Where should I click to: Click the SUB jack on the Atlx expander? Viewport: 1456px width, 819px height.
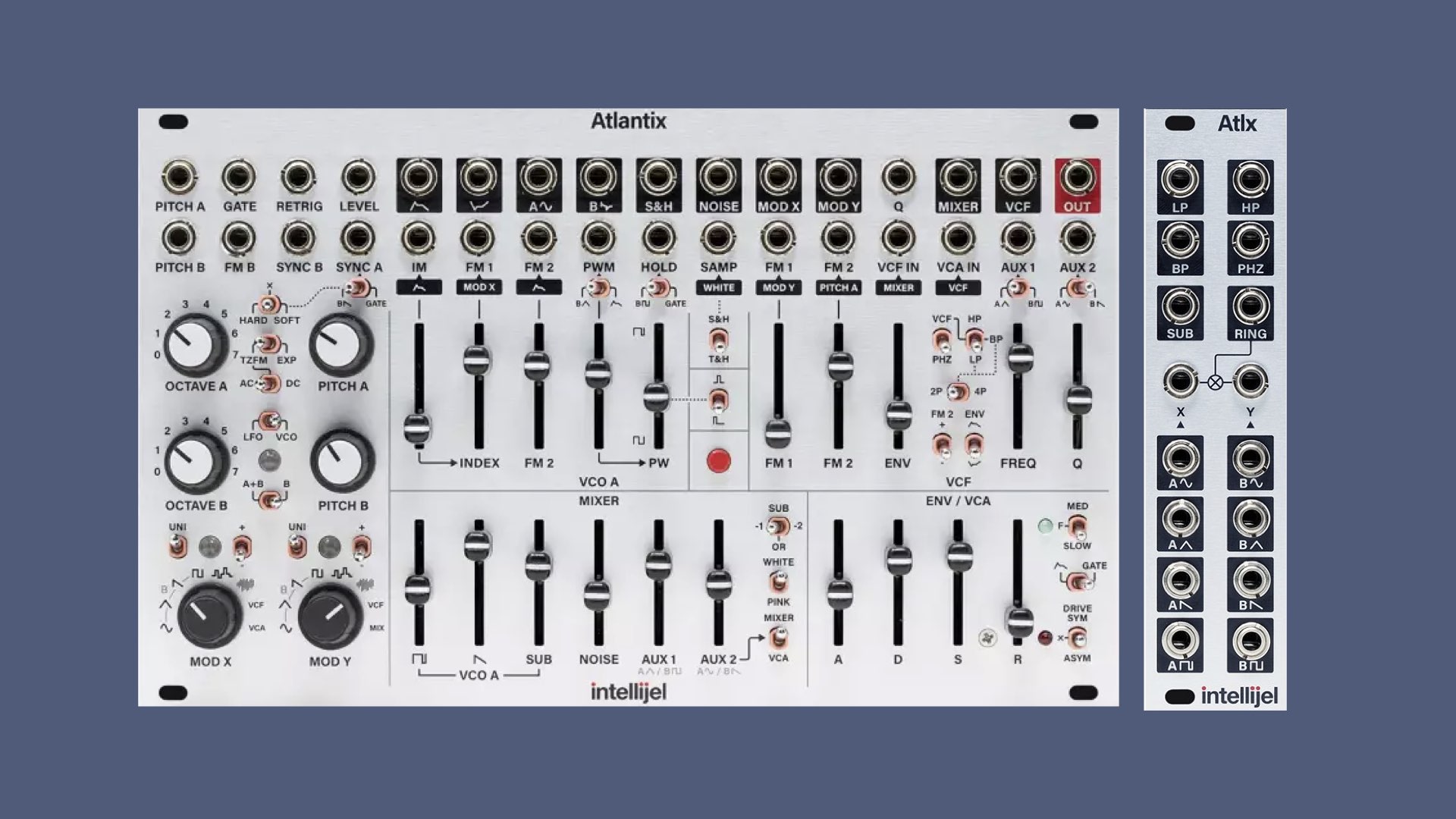[1180, 306]
